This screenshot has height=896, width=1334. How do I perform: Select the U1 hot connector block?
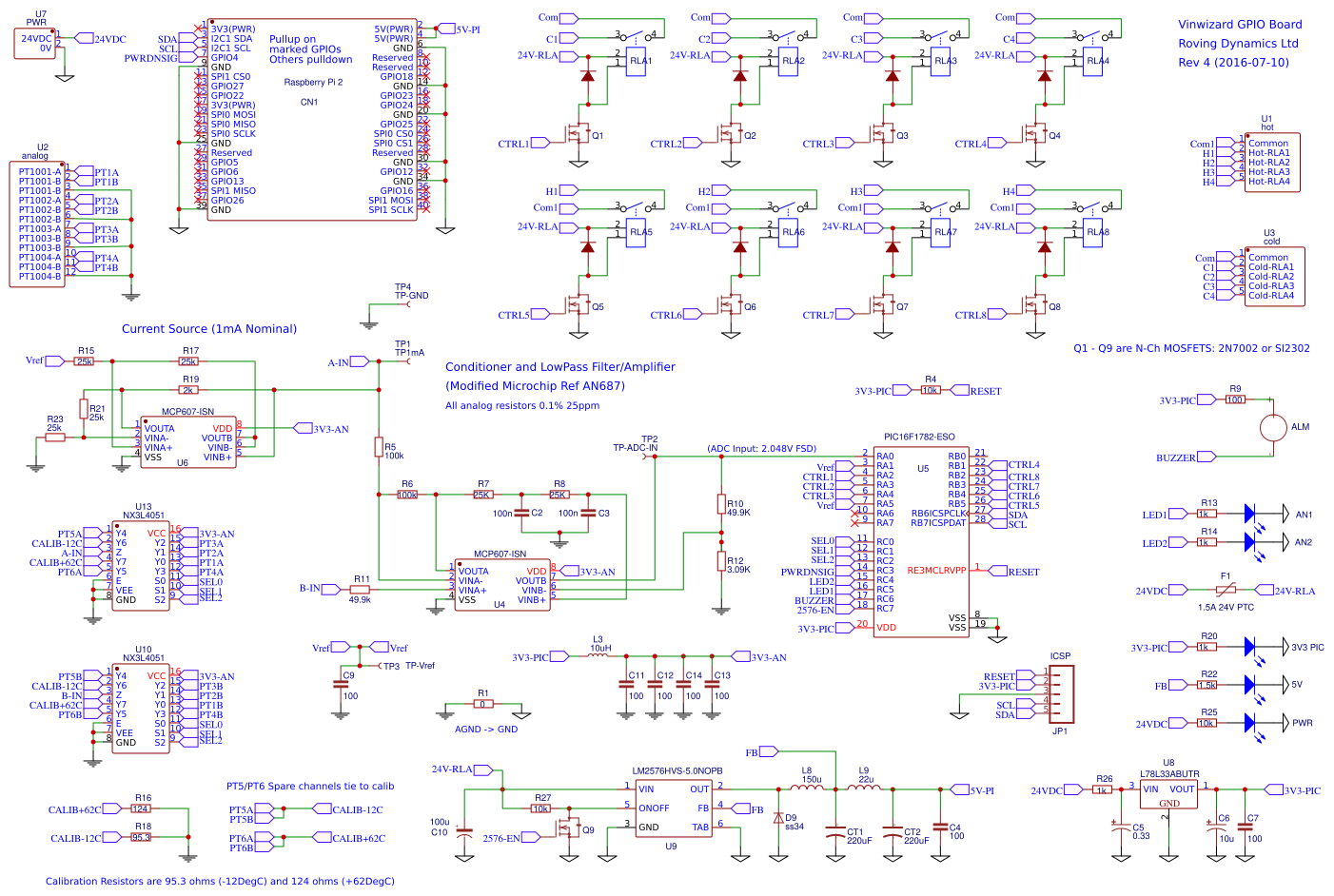1272,163
